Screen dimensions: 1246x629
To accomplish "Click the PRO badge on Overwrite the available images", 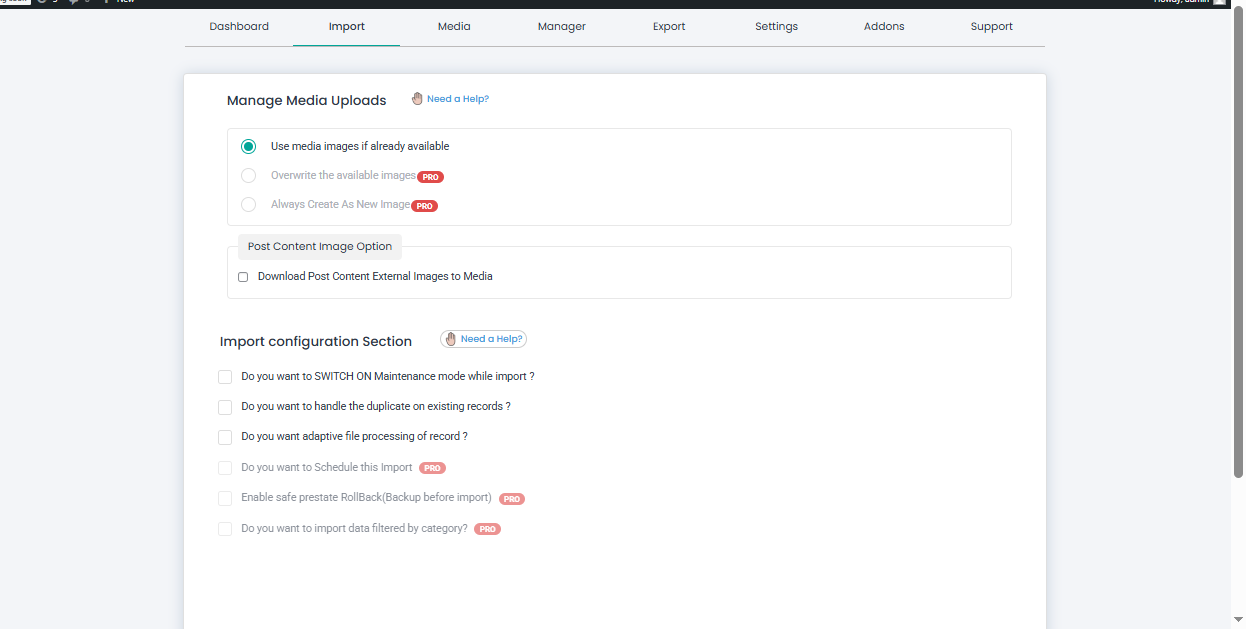I will [x=430, y=176].
